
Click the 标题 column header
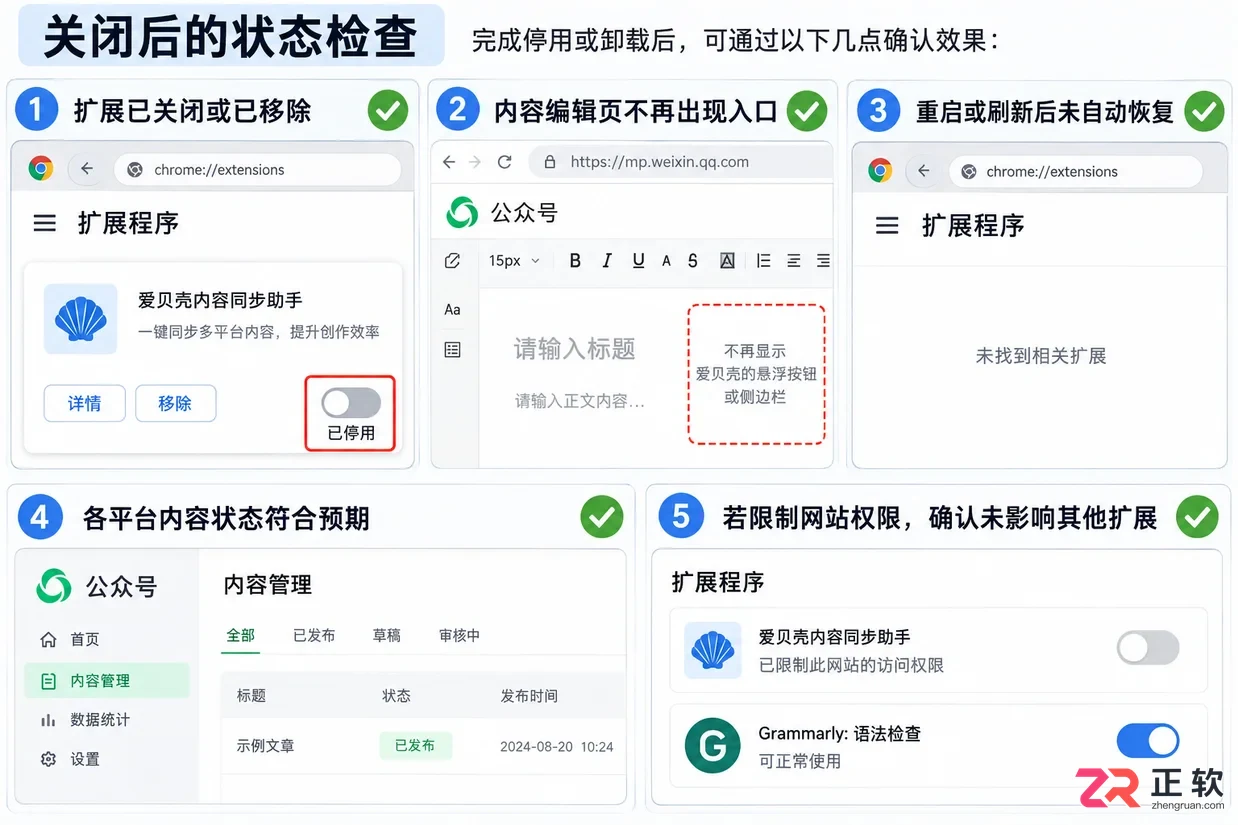pos(251,696)
